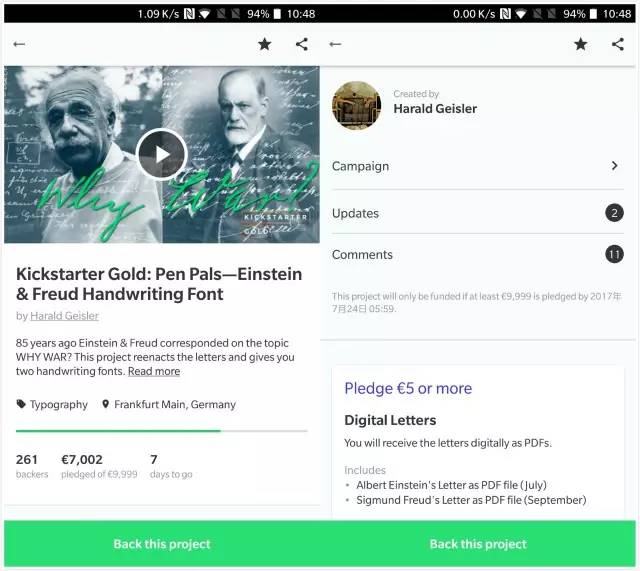640x571 pixels.
Task: Toggle the star on right screen
Action: coord(580,44)
